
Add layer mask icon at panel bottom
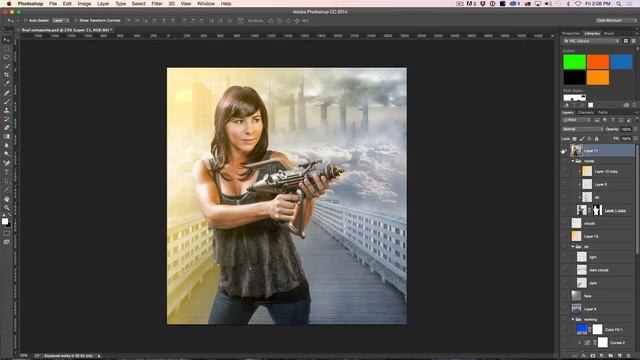coord(593,356)
